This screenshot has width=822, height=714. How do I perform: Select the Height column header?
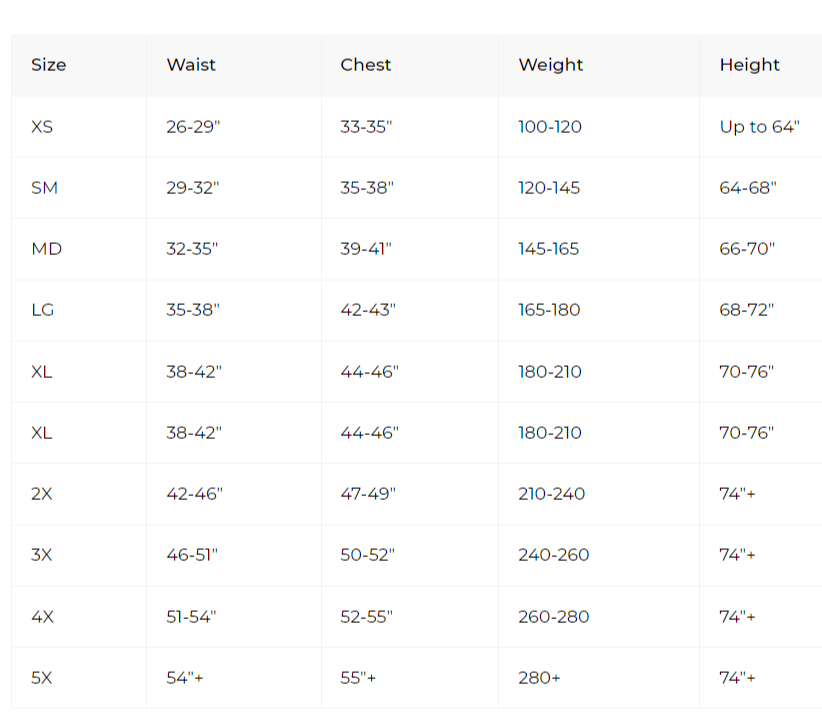click(x=749, y=65)
